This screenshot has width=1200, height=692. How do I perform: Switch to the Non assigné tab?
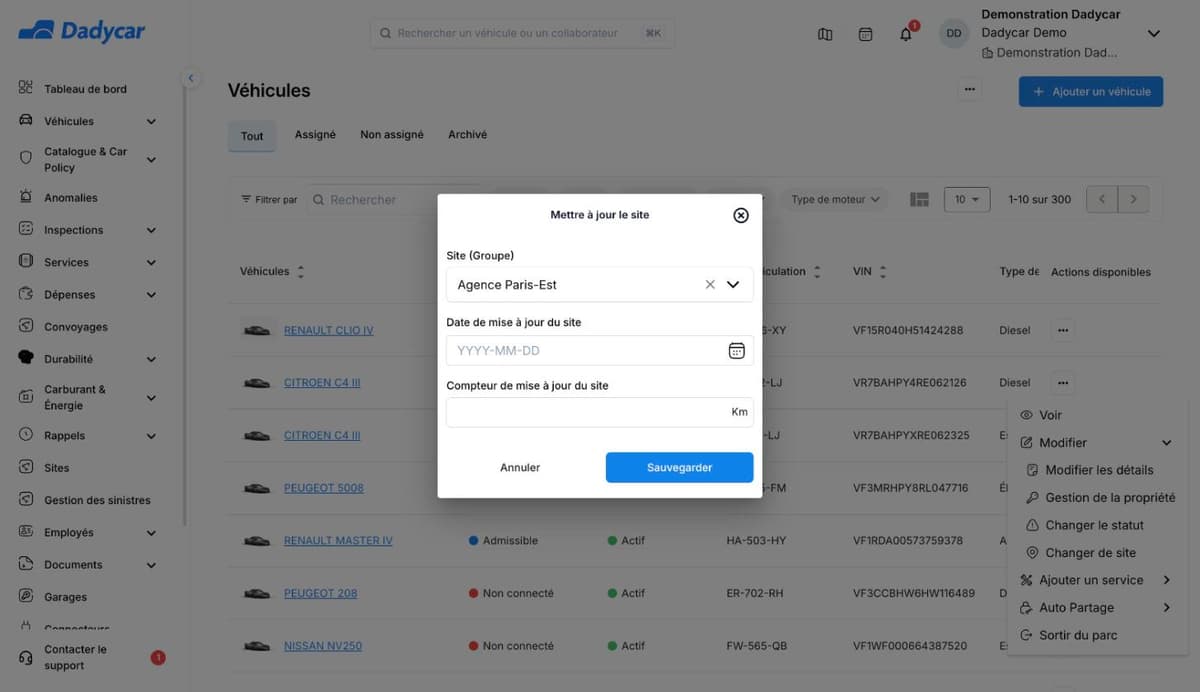pos(392,135)
